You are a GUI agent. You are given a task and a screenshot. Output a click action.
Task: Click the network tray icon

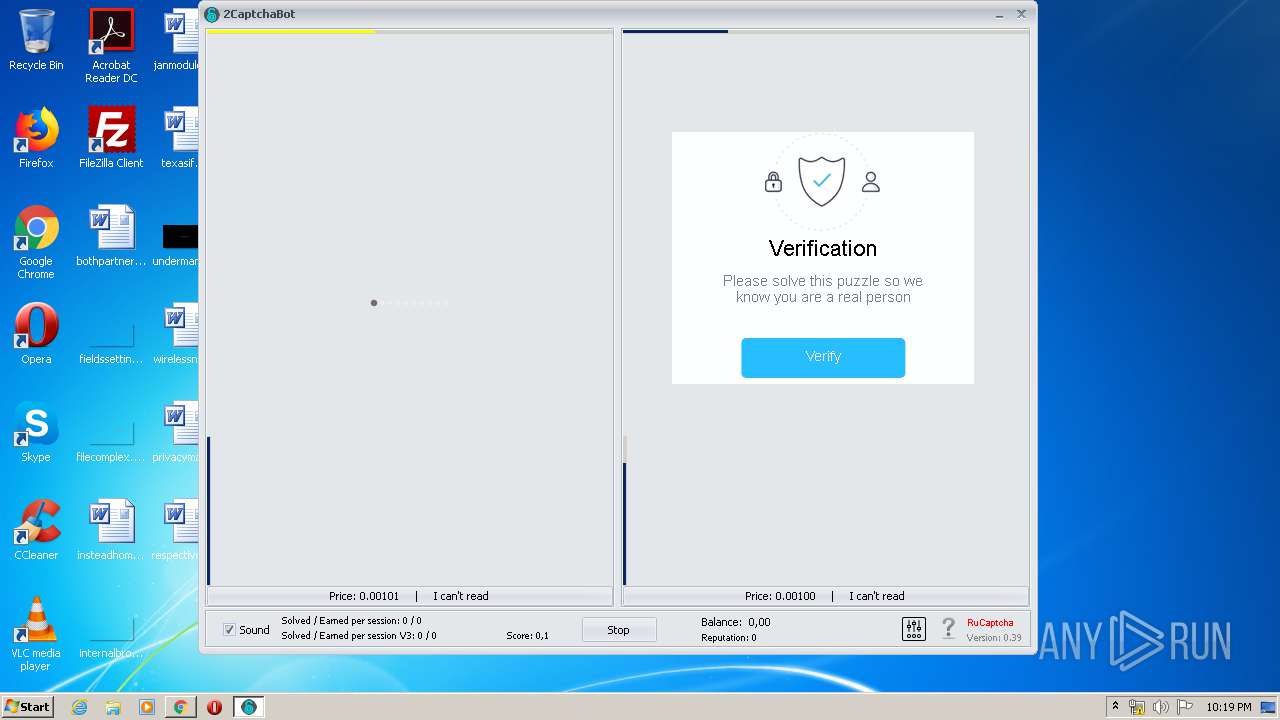[x=1137, y=707]
